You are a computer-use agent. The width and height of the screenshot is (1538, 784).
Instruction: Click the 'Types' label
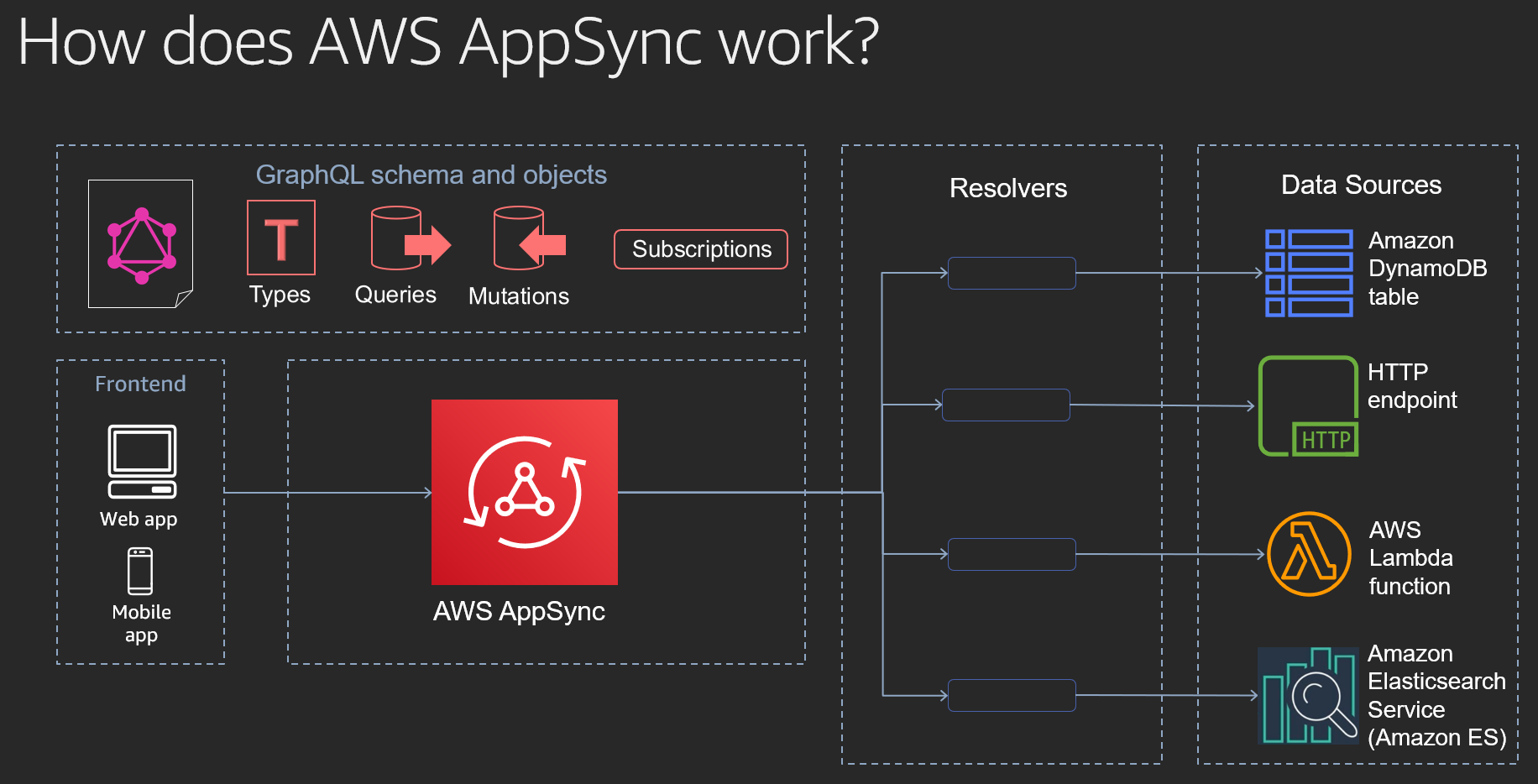280,295
